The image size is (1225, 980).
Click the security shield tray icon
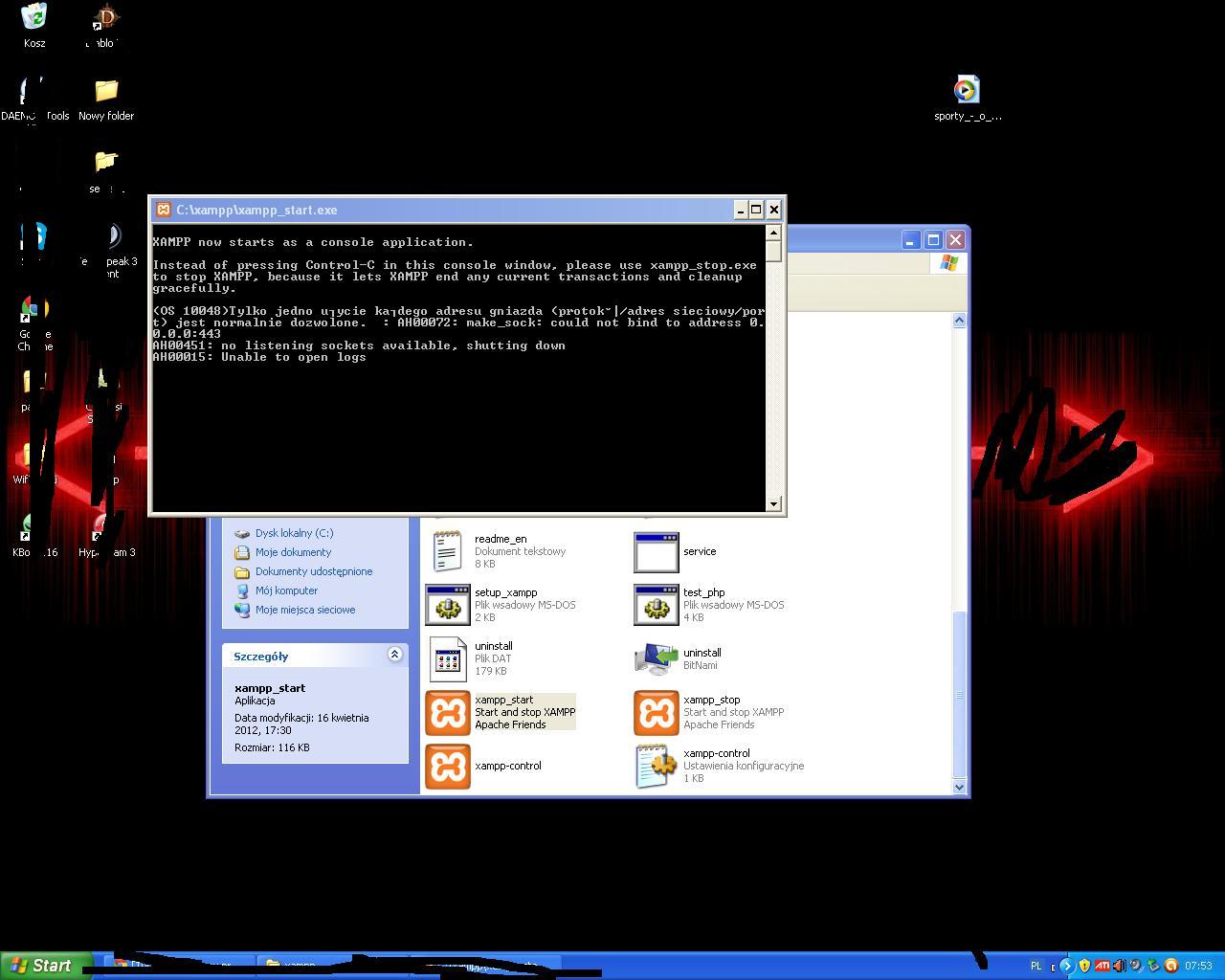point(1084,966)
